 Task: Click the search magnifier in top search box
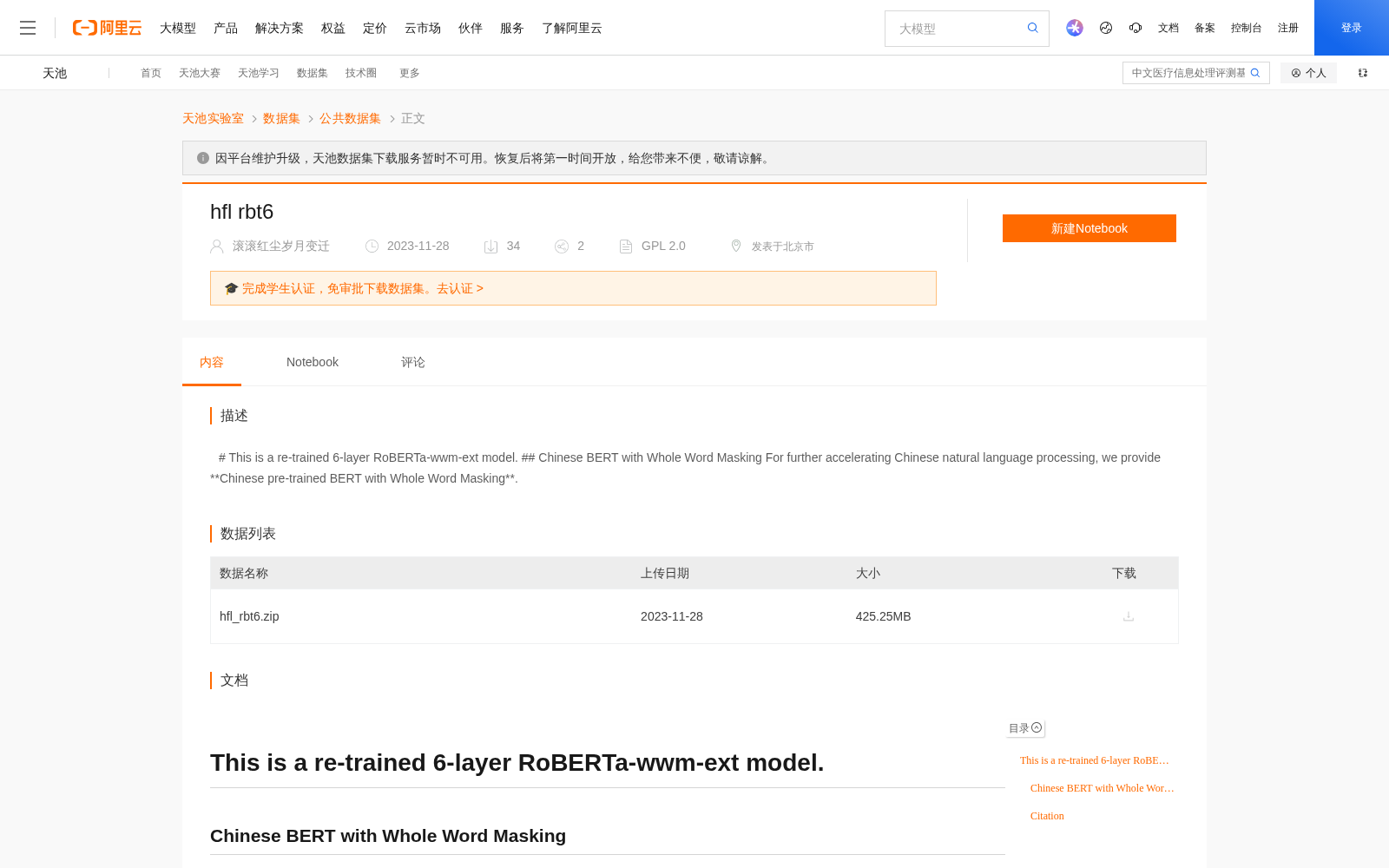click(x=1033, y=28)
